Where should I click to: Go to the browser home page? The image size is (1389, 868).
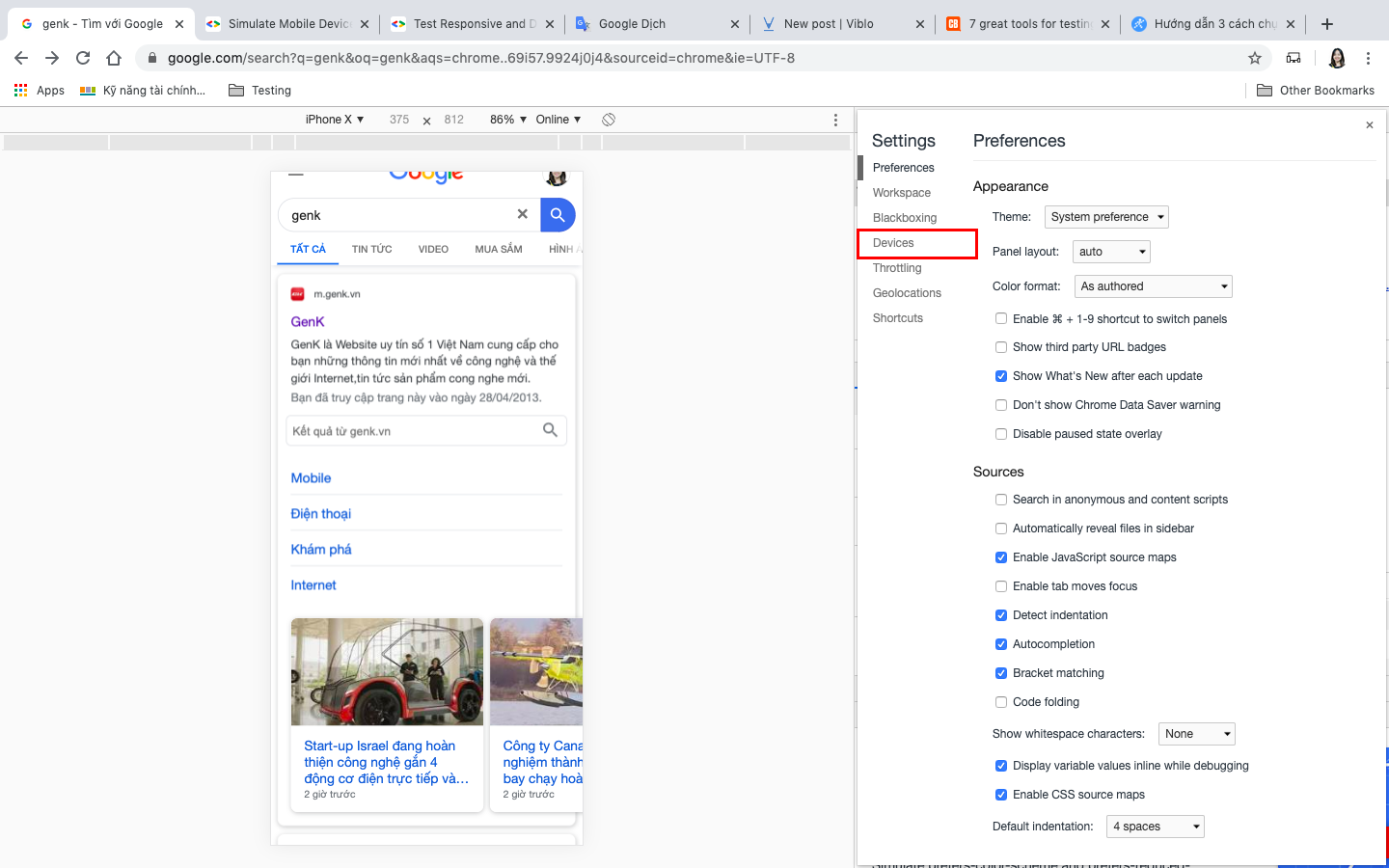pyautogui.click(x=114, y=58)
